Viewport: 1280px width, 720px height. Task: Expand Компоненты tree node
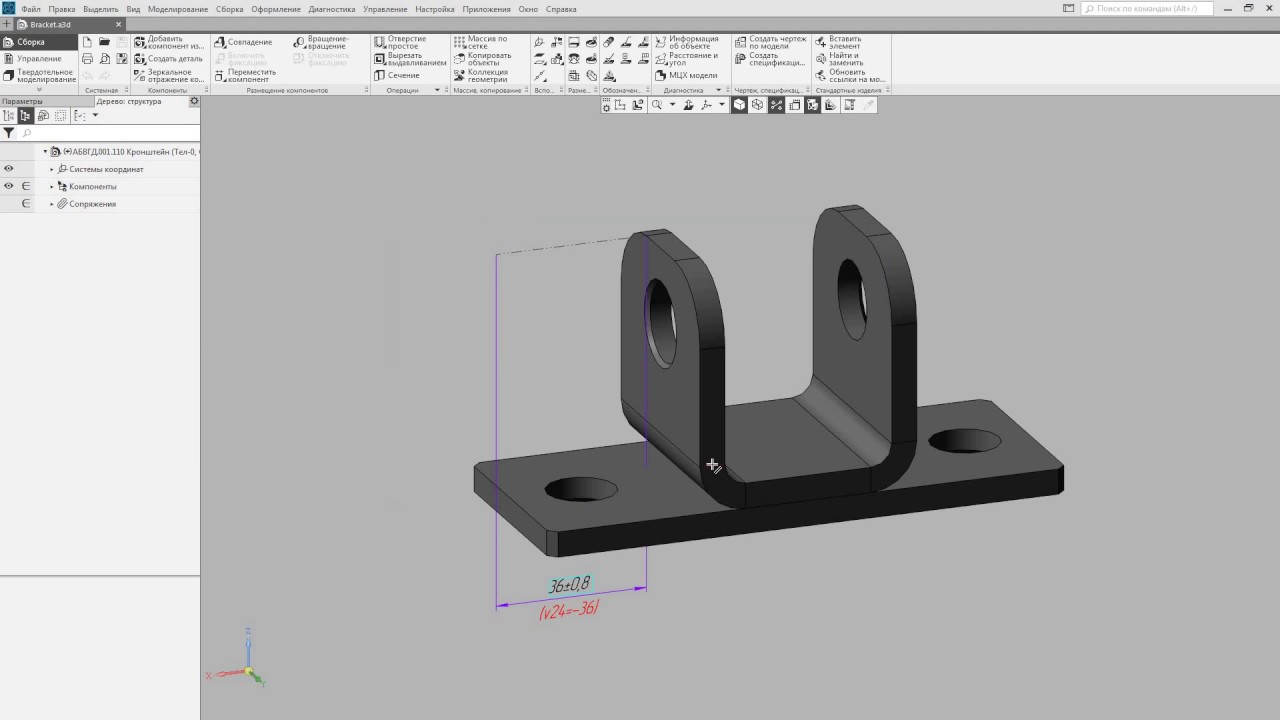(x=52, y=186)
